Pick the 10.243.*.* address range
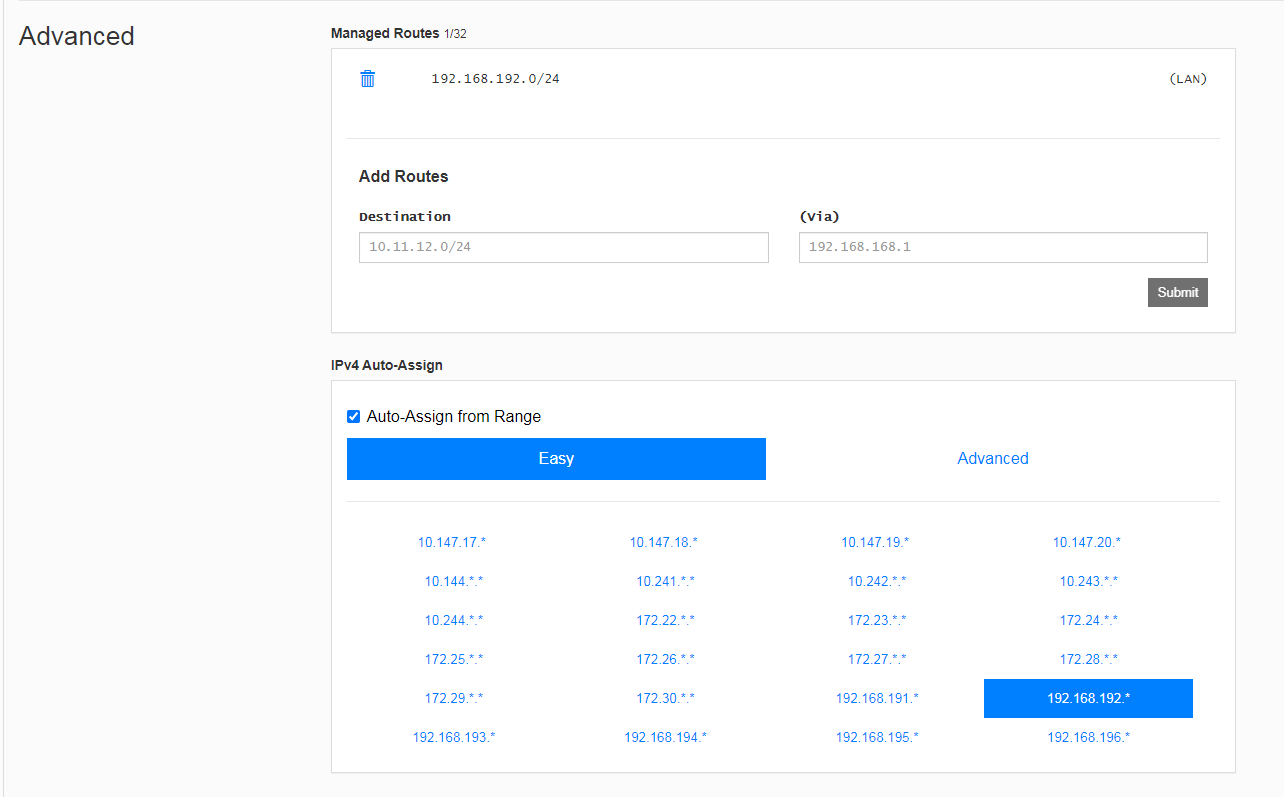This screenshot has height=797, width=1284. [x=1088, y=581]
